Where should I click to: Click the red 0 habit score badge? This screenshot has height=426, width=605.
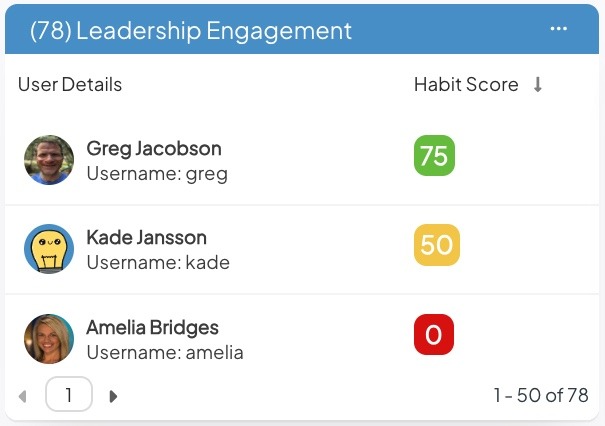pos(433,335)
